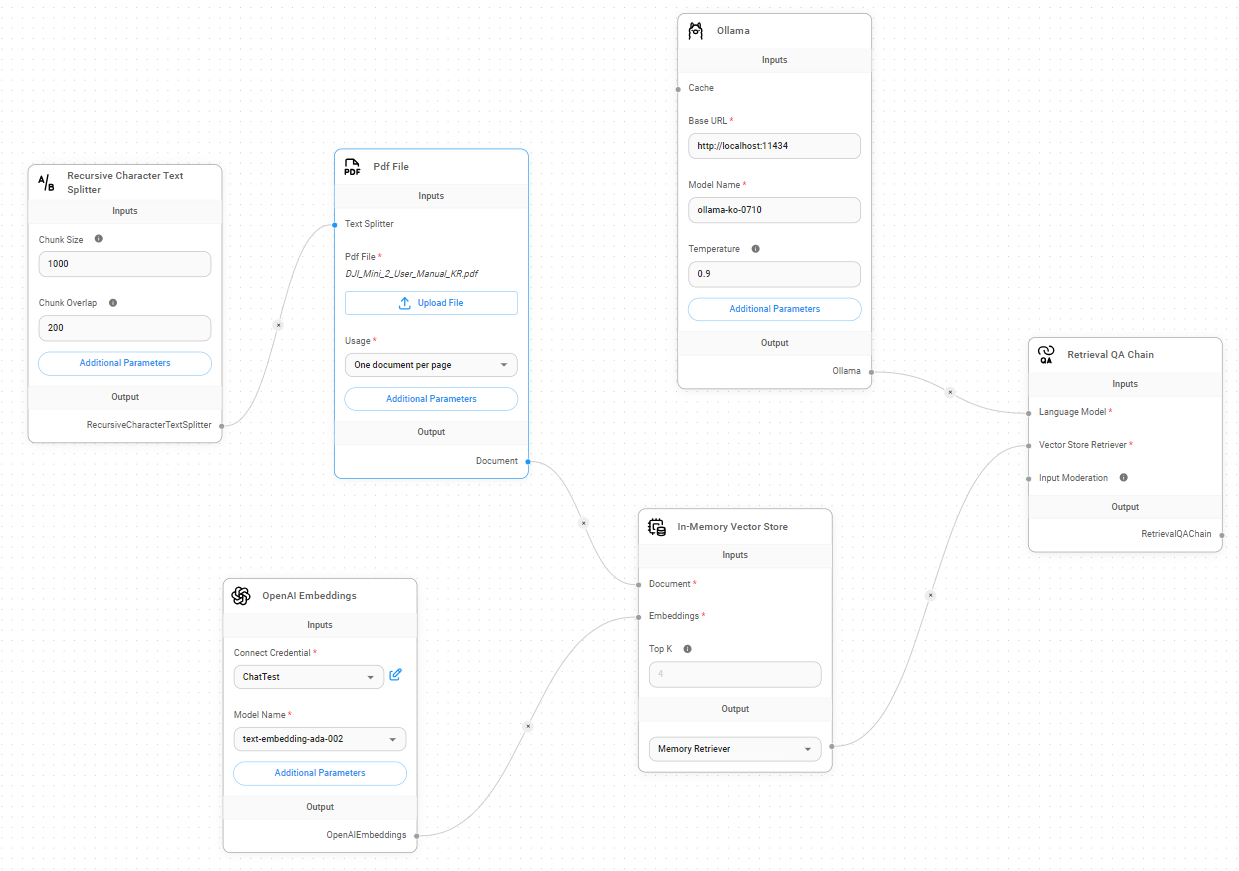Click the Ollama Cache input handle

click(678, 88)
